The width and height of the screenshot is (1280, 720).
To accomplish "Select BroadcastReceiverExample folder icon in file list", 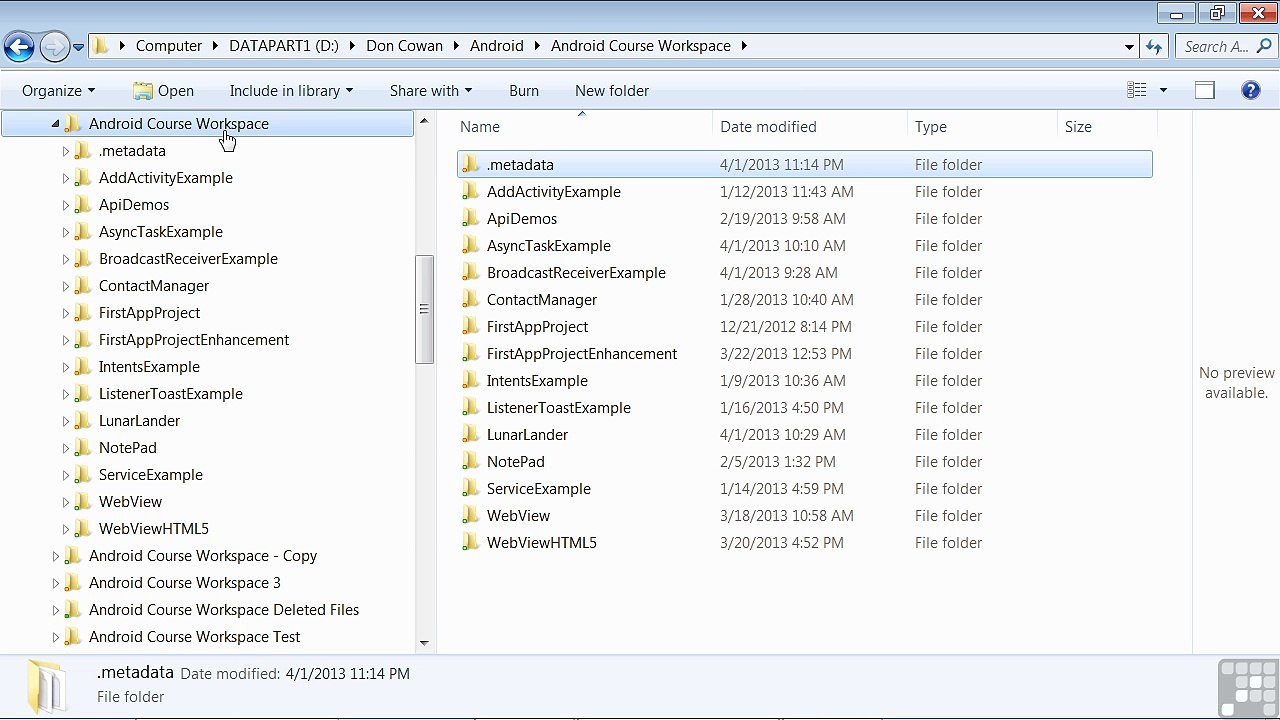I will [x=471, y=273].
